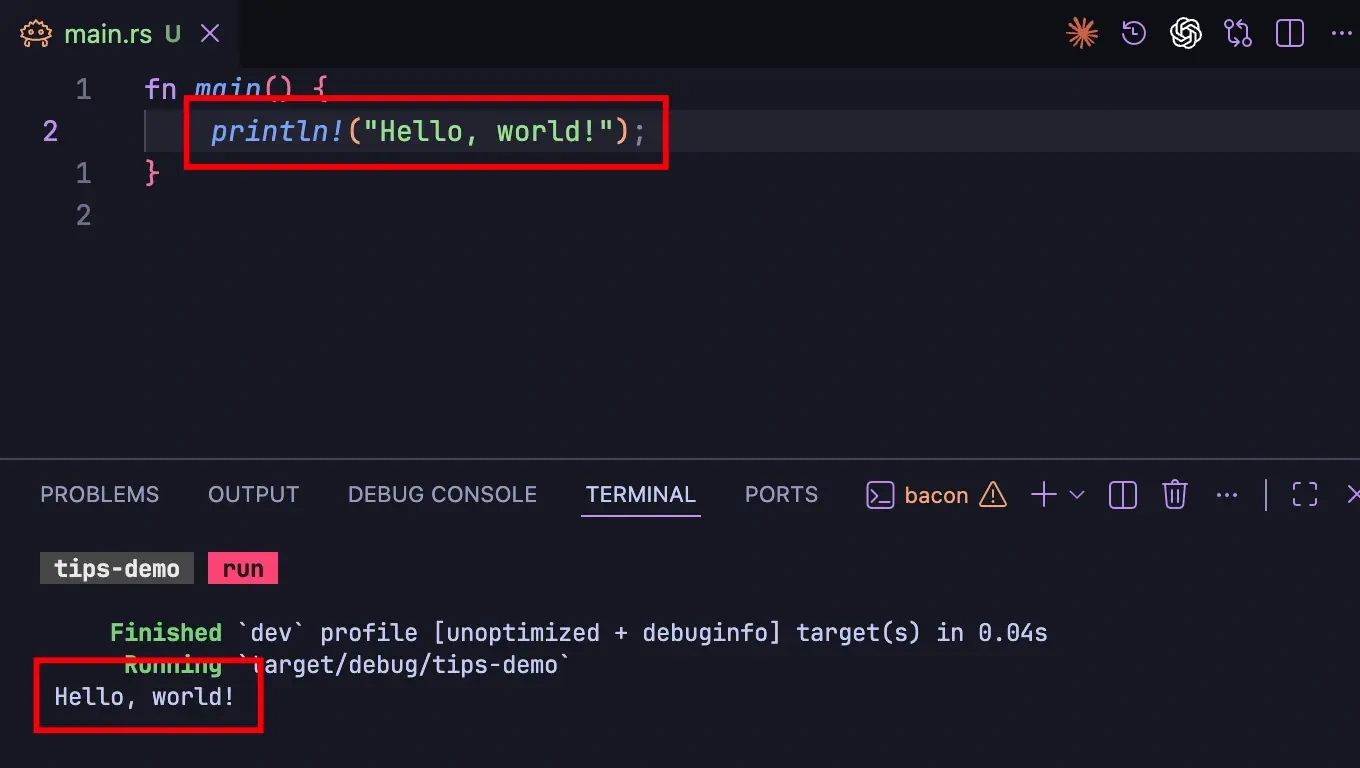Split the editor to the right
The image size is (1360, 768).
[1290, 33]
